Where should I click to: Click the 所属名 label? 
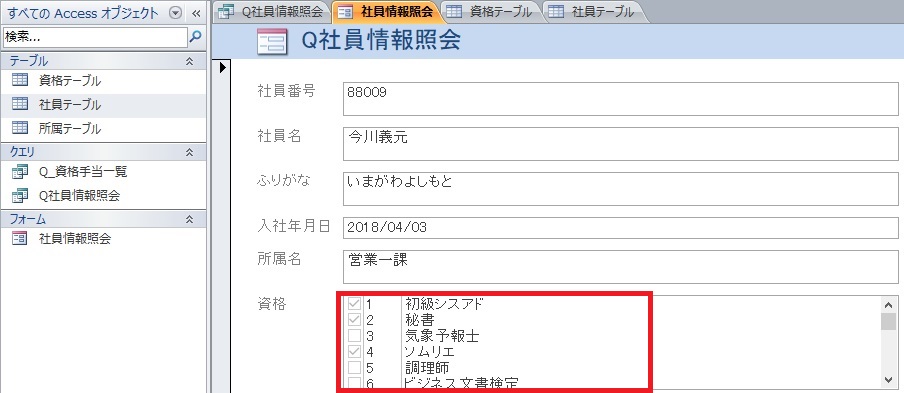pyautogui.click(x=280, y=259)
